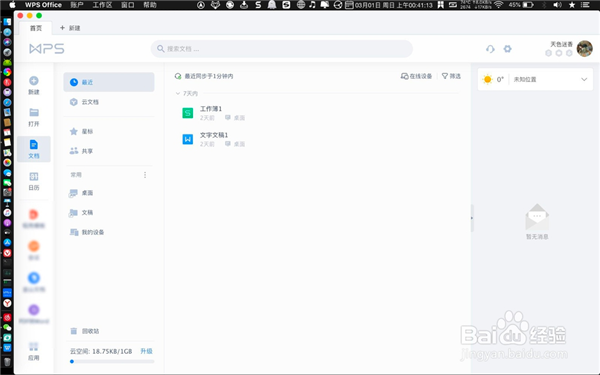The image size is (600, 375).
Task: Click the green spreadsheet icon of 工作簿1
Action: point(188,113)
